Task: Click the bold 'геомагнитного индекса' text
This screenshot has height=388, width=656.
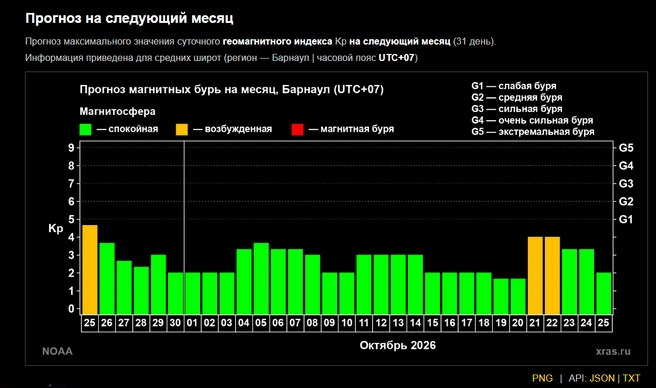Action: 277,41
